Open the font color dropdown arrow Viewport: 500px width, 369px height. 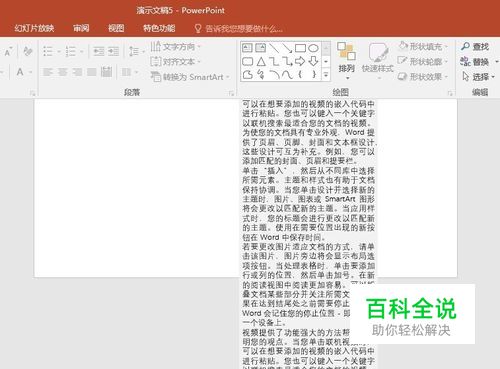[x=30, y=72]
